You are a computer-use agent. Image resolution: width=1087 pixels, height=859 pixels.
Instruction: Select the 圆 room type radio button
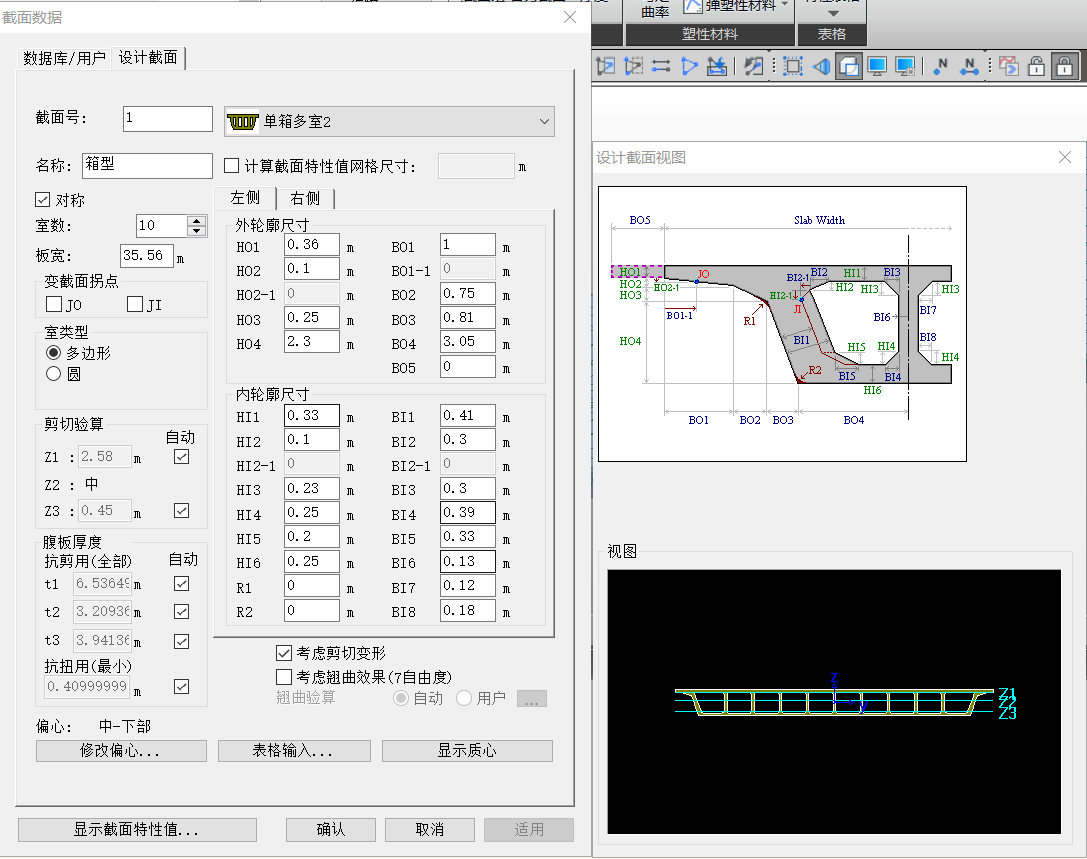54,374
